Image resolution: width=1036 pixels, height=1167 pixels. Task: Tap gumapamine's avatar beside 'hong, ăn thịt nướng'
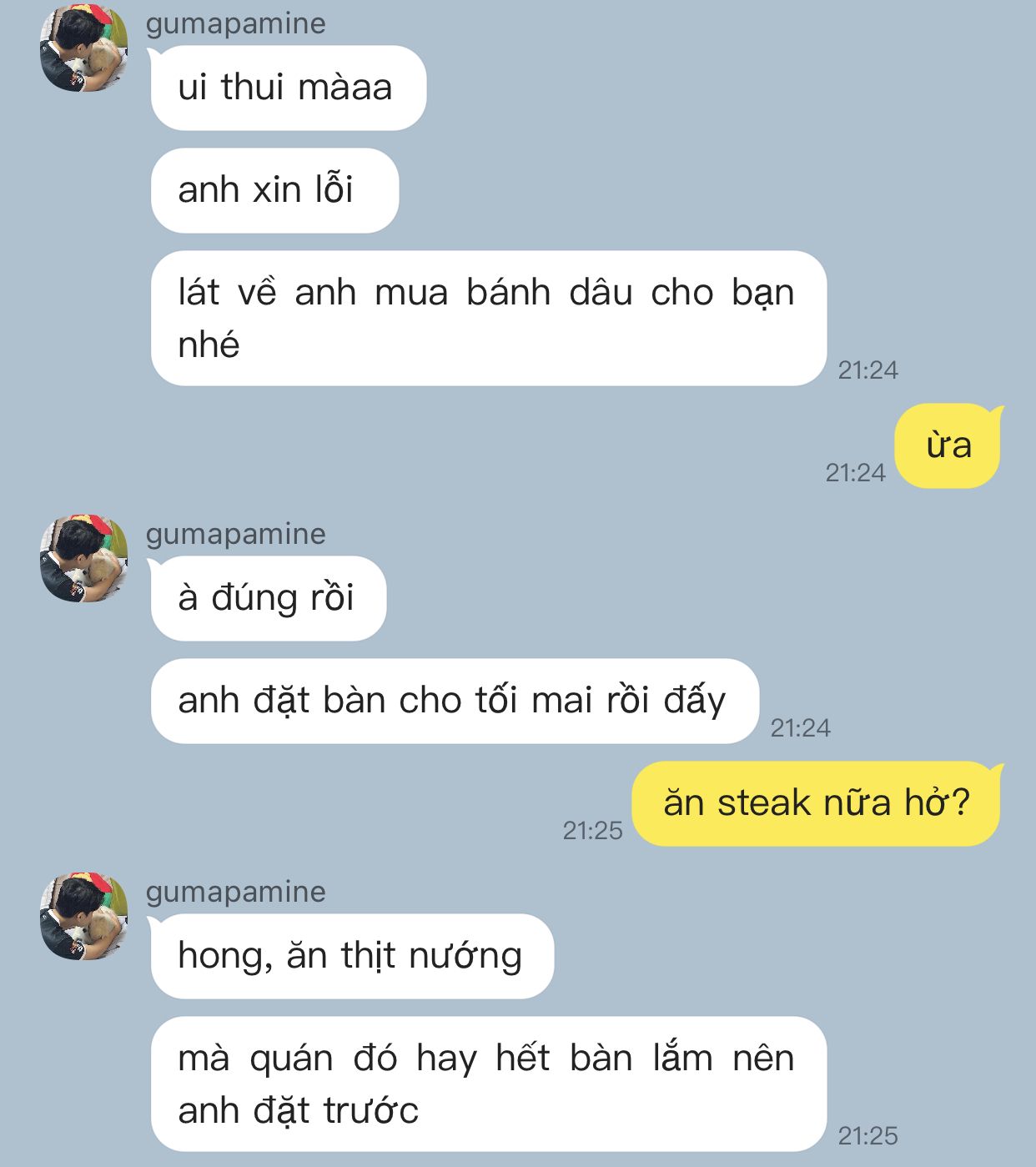tap(84, 917)
